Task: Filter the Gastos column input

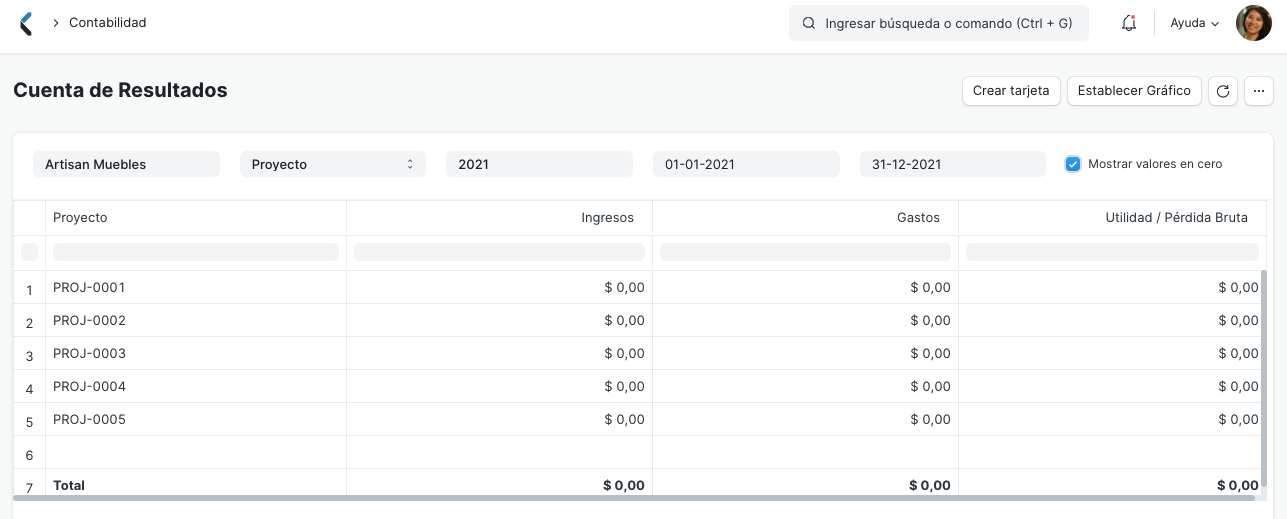Action: pos(805,252)
